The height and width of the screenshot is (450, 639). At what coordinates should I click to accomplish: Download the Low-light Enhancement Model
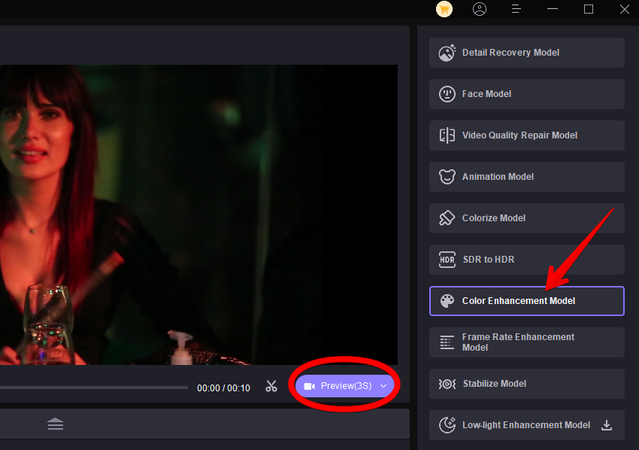[x=606, y=425]
